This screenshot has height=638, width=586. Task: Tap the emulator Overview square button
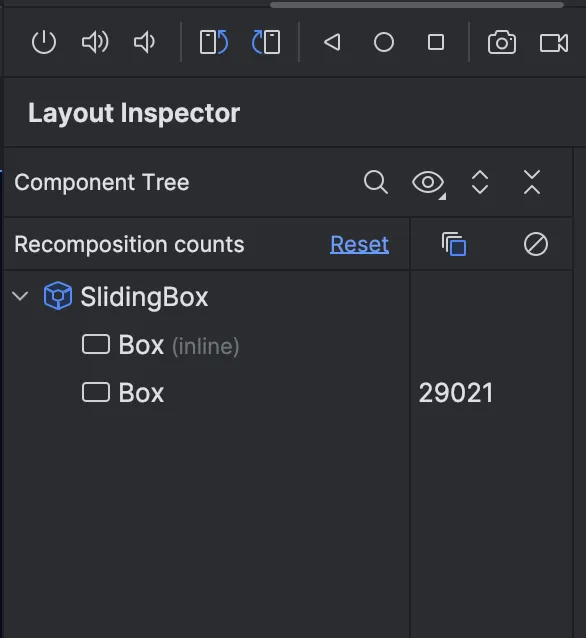pyautogui.click(x=436, y=42)
